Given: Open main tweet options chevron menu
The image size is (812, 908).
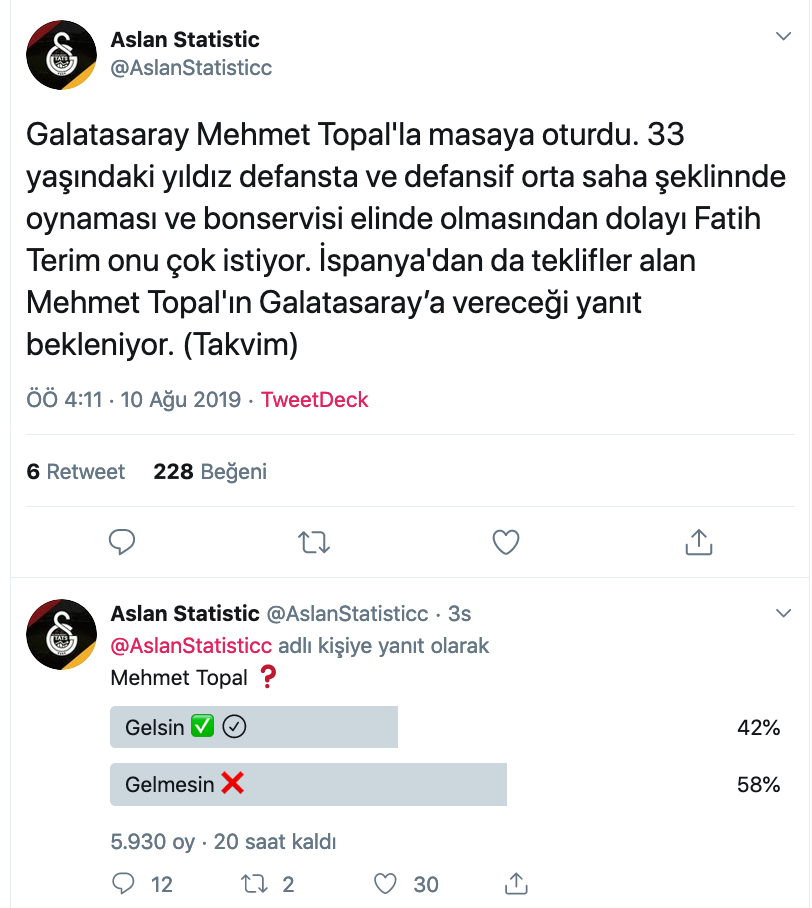Looking at the screenshot, I should pyautogui.click(x=783, y=36).
